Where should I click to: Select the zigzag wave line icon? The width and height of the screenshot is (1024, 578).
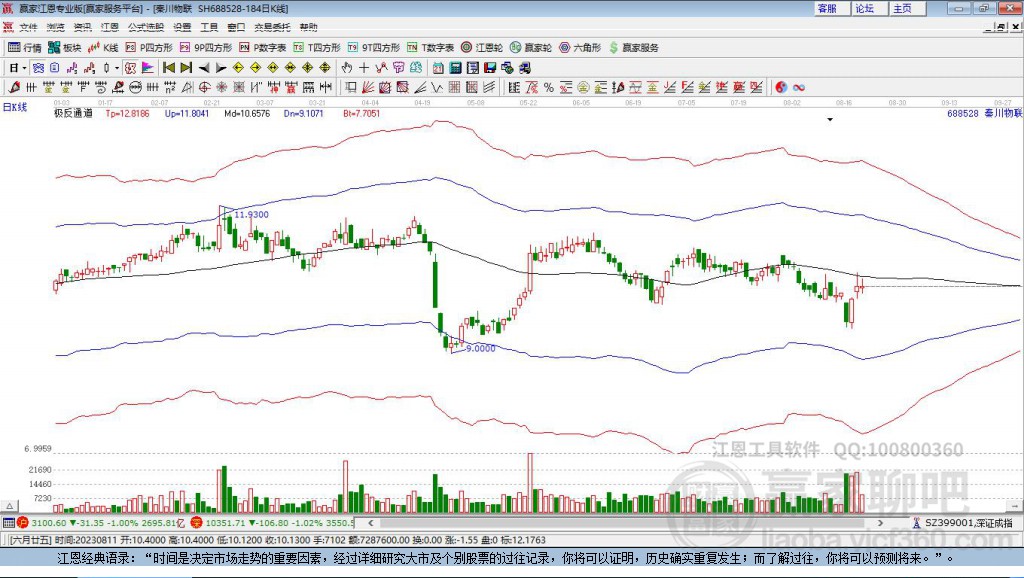437,88
